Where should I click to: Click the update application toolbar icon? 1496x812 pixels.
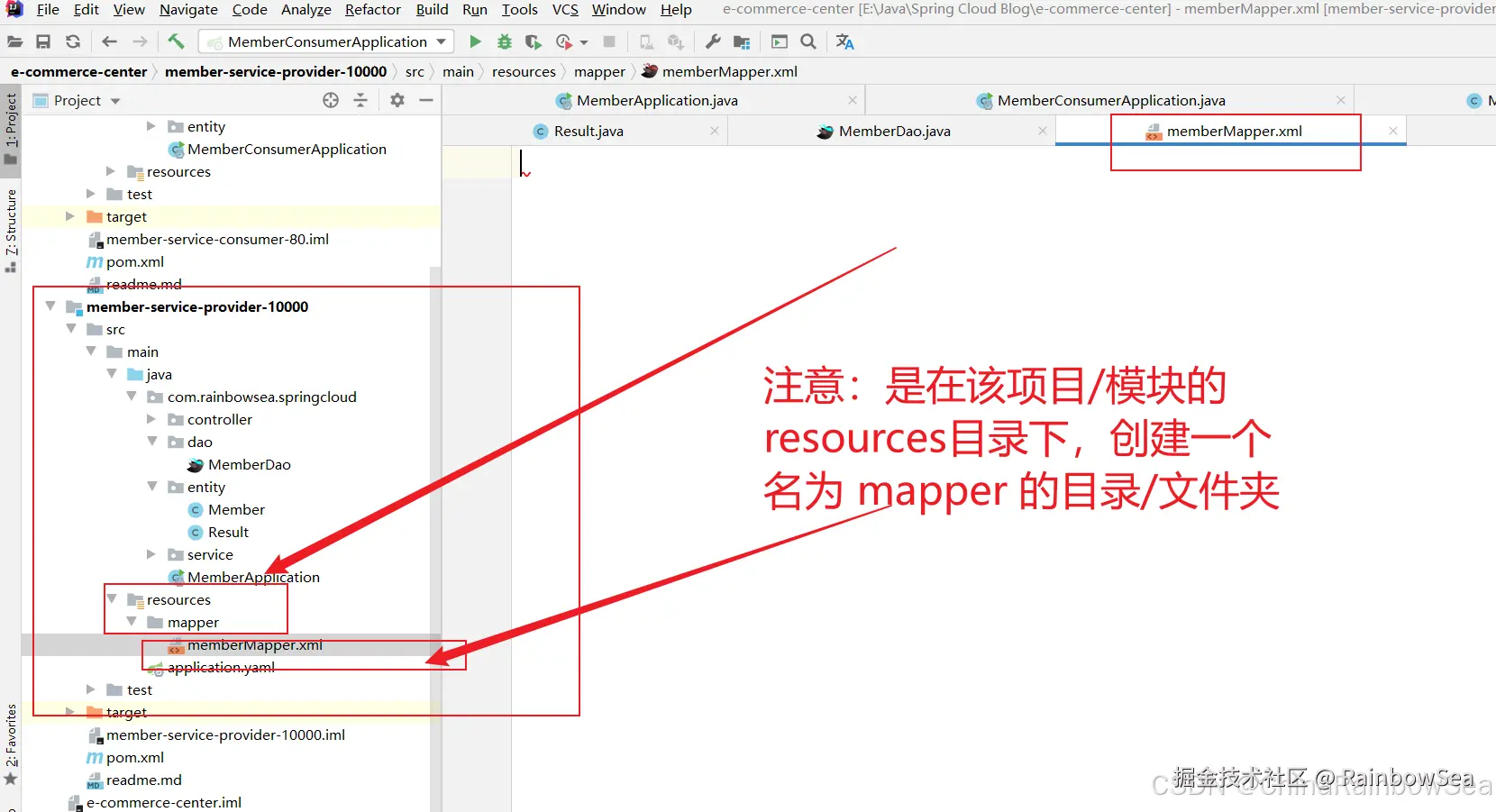point(676,41)
